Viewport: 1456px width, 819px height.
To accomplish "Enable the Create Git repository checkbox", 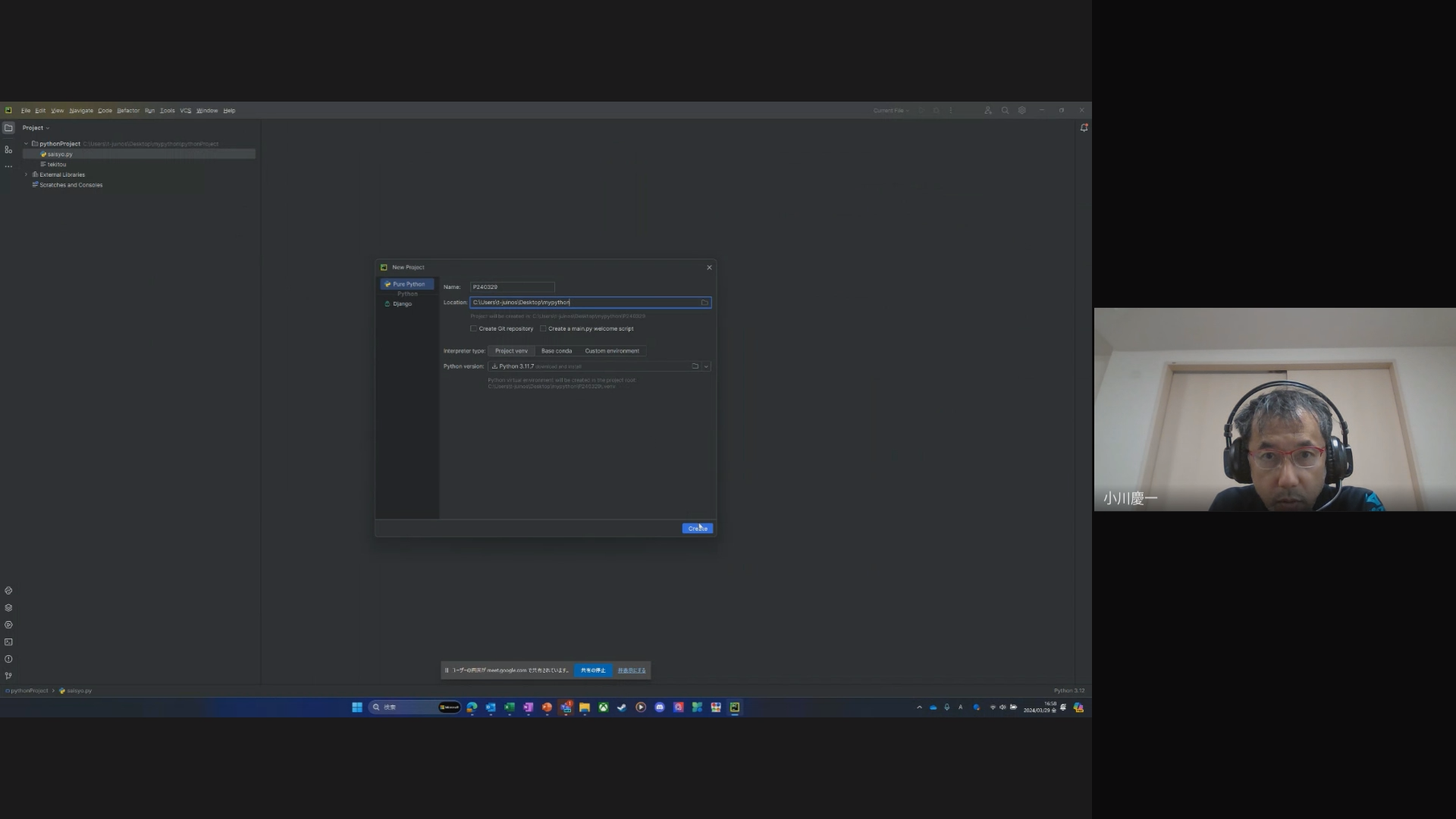I will [x=474, y=329].
